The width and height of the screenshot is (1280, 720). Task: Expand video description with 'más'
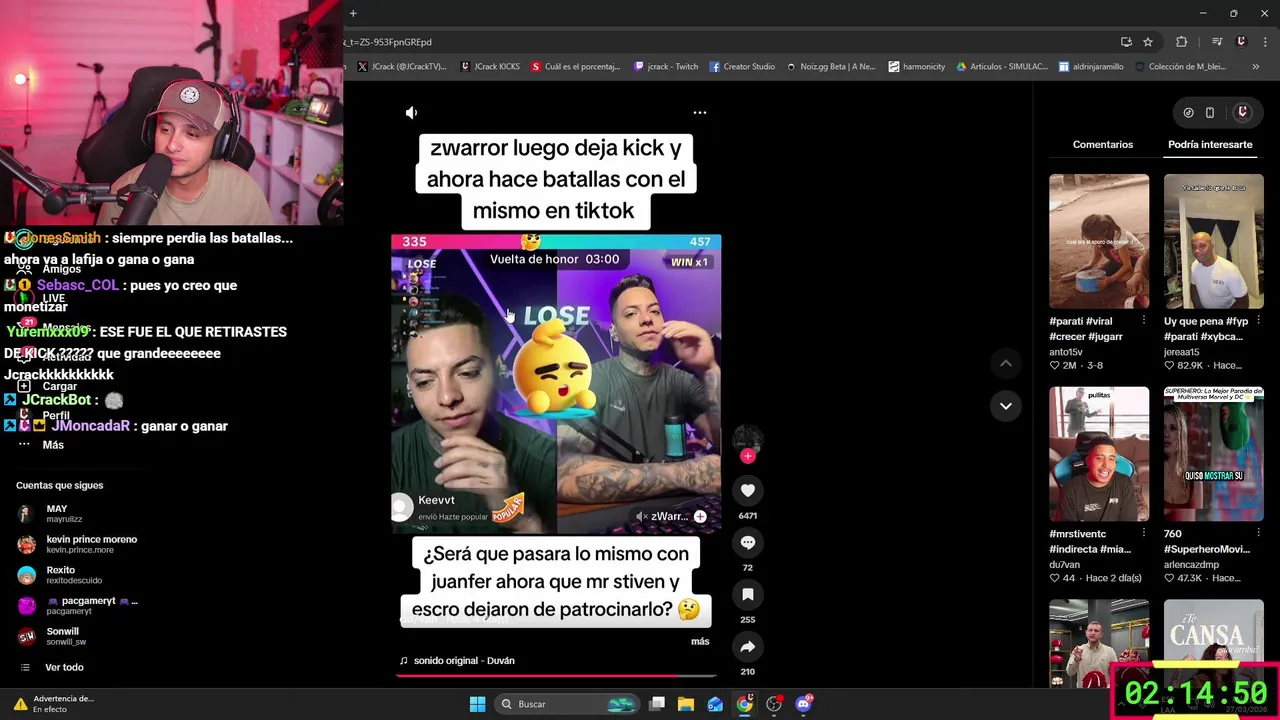[700, 641]
